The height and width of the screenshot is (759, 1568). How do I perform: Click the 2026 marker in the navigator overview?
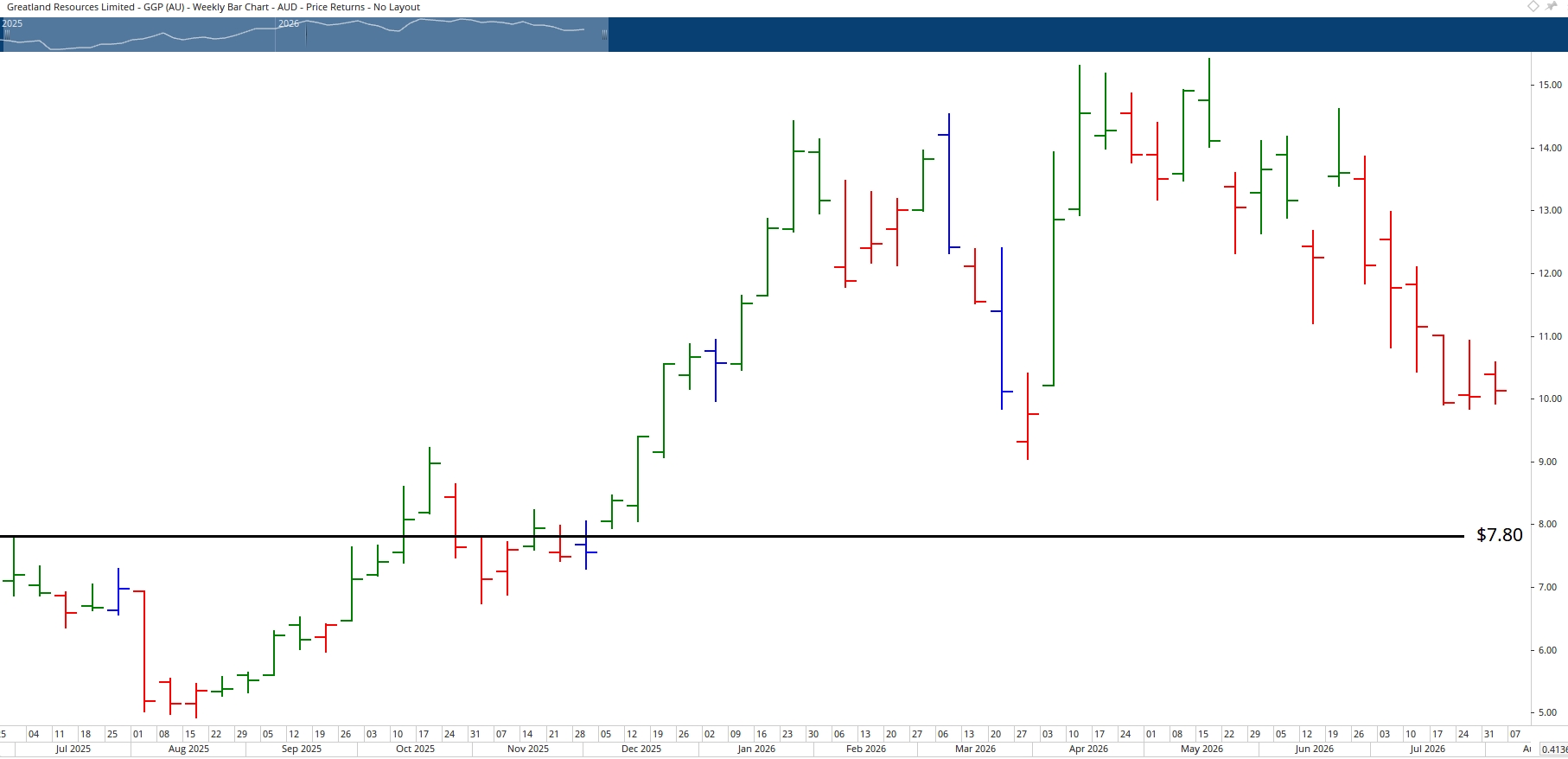click(x=289, y=23)
